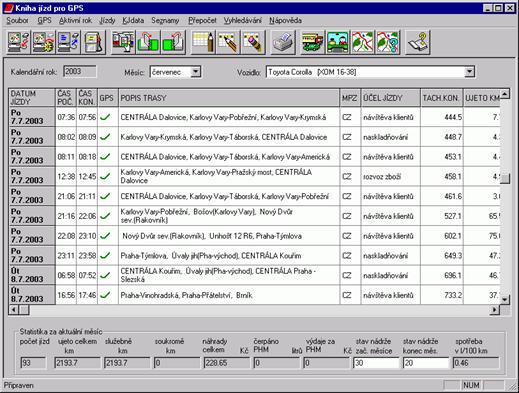Screen dimensions: 519x393
Task: Click the horizontal scrollbar thumb under the table
Action: [24, 310]
